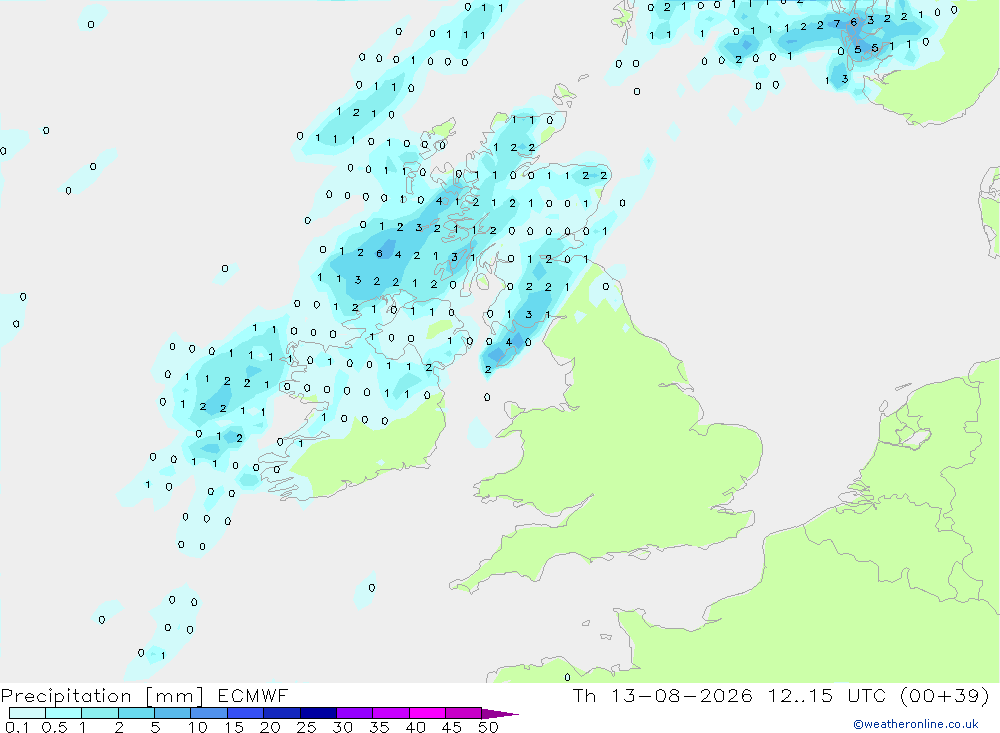Click the "0.5" legend scale label
Screen dimensions: 1000x733
point(54,727)
